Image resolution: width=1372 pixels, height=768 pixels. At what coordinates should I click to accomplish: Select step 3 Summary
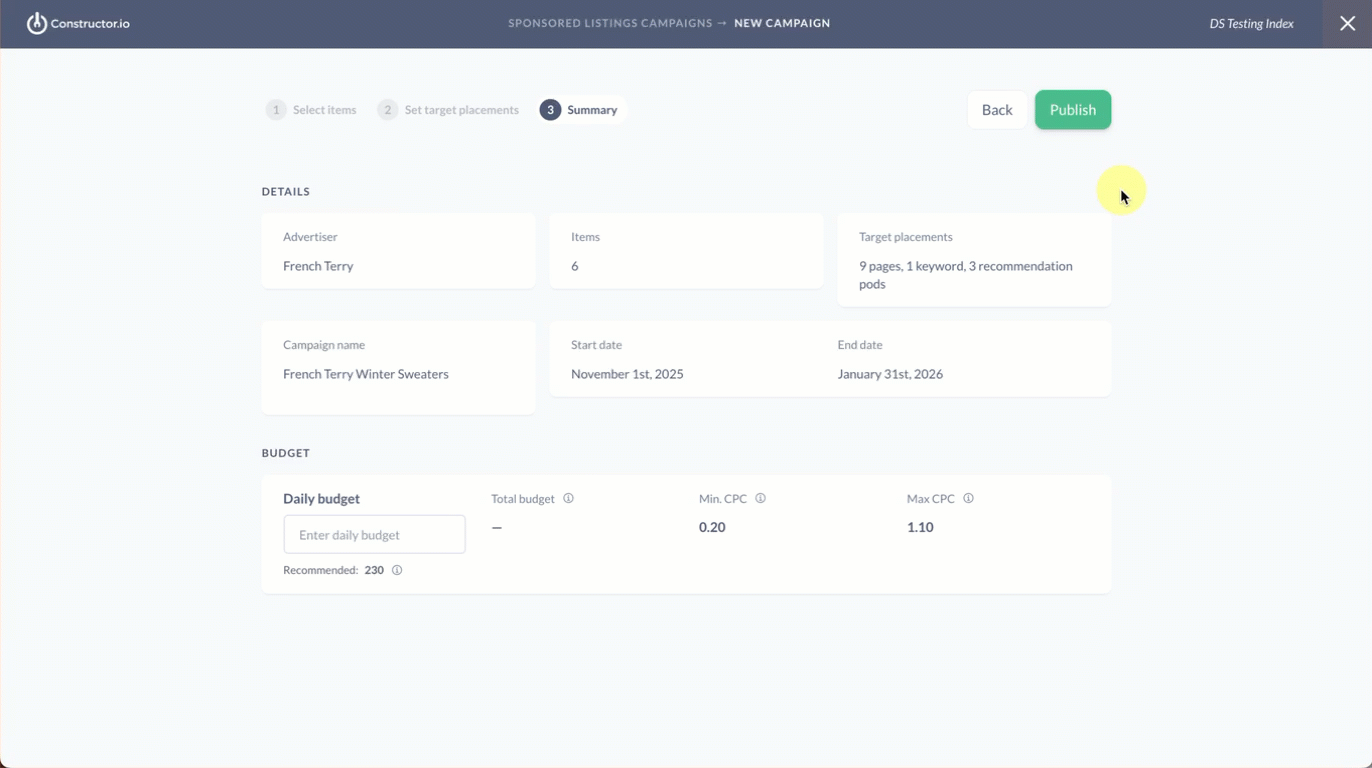click(x=581, y=110)
